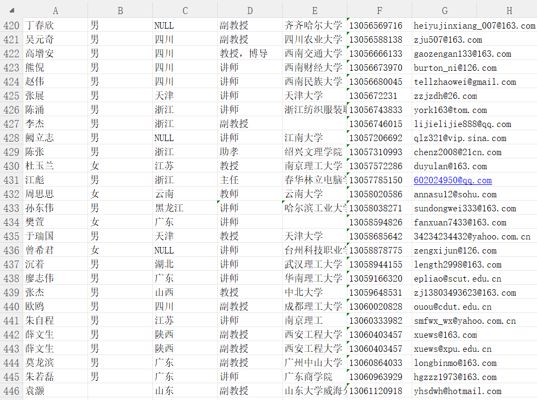Select column B header

120,11
